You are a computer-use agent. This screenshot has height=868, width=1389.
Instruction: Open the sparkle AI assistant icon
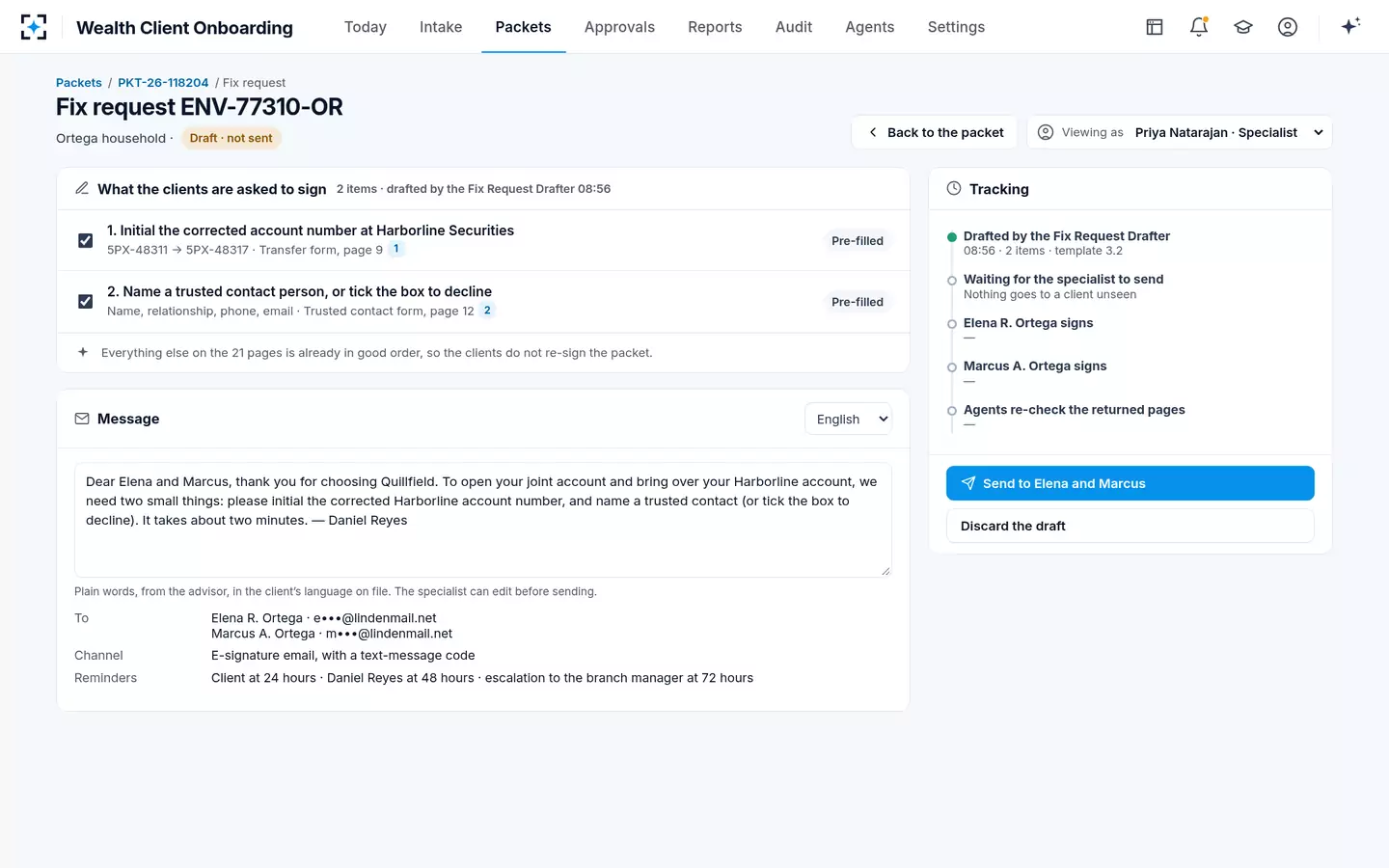pyautogui.click(x=1350, y=26)
